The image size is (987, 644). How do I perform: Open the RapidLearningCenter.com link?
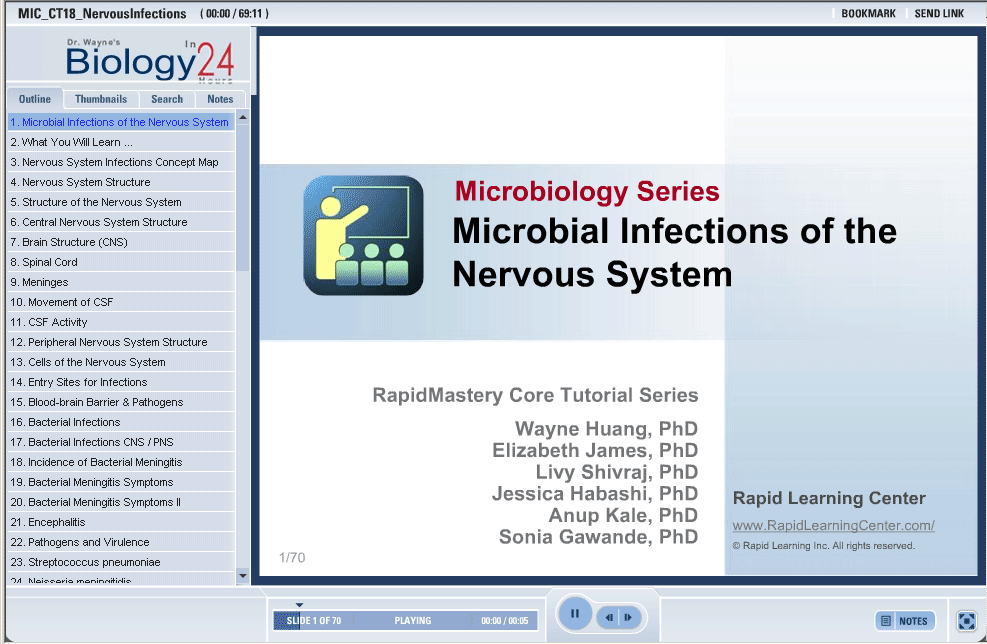833,526
